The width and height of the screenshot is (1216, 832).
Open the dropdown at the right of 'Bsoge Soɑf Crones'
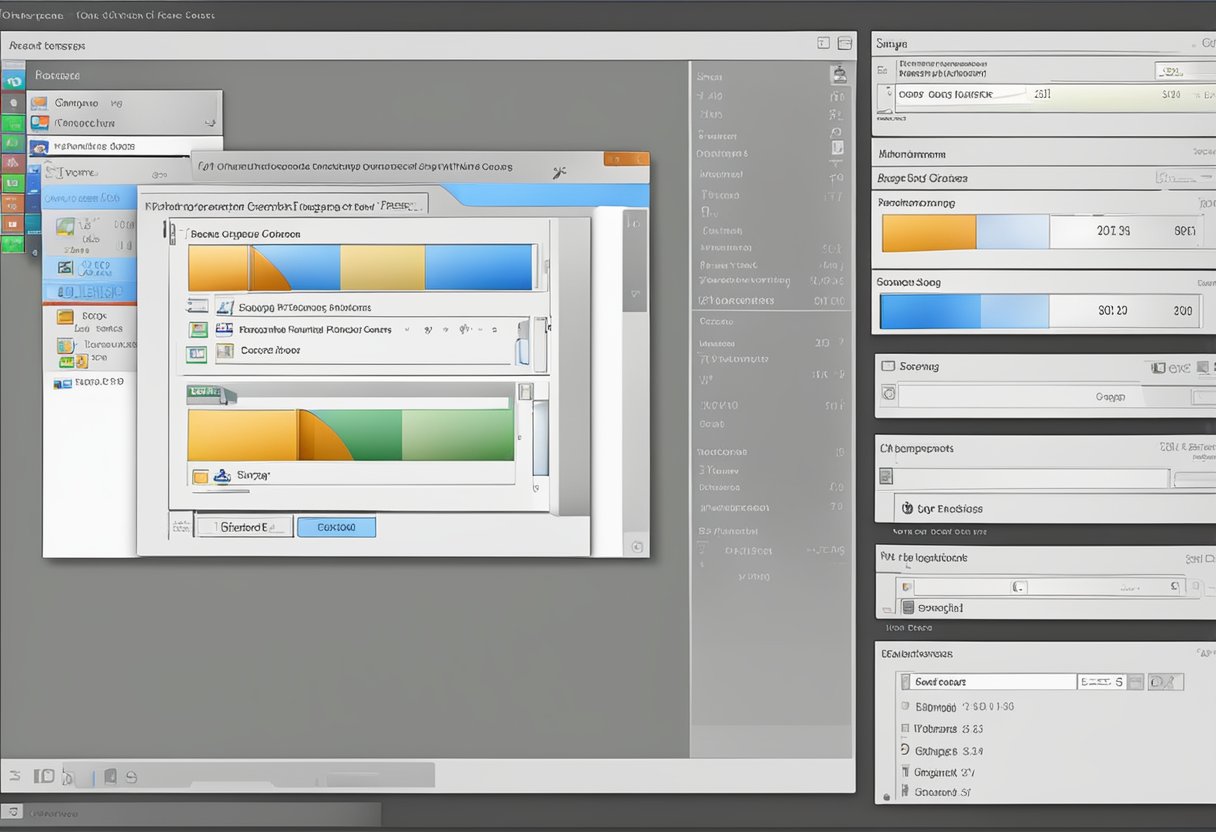point(1175,178)
